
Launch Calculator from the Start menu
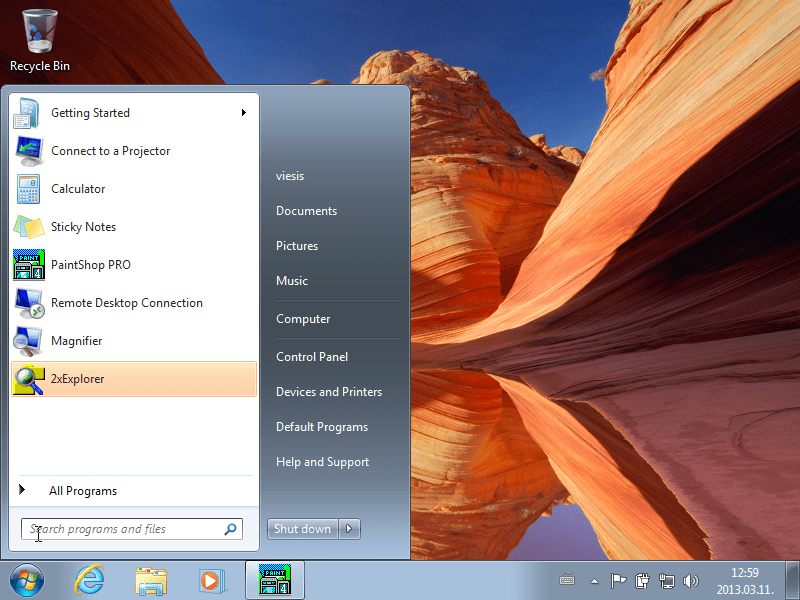pos(134,189)
